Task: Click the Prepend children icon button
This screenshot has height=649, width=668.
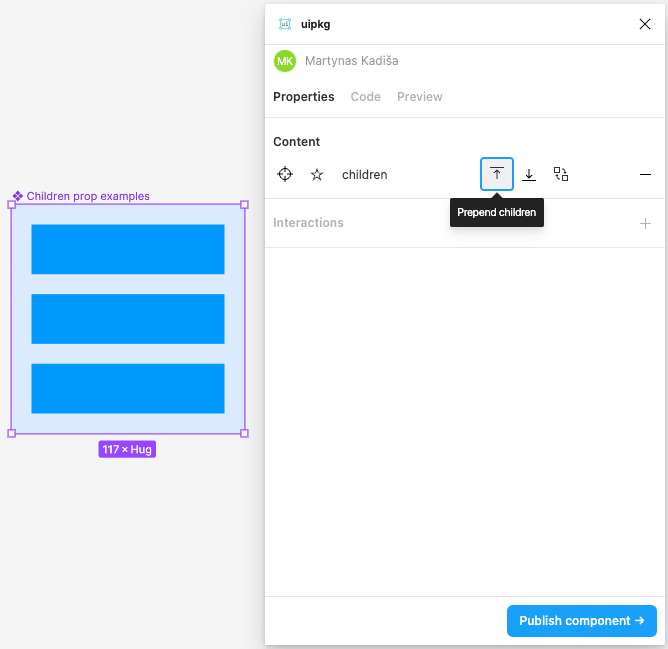Action: 497,174
